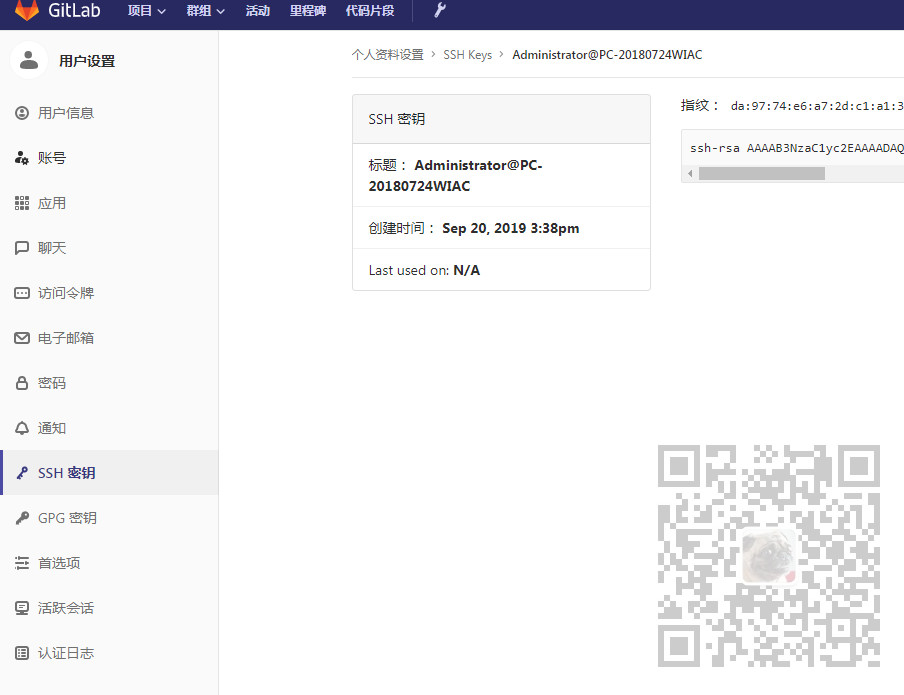Click the SSH Keys breadcrumb link
Image resolution: width=904 pixels, height=695 pixels.
[x=468, y=55]
